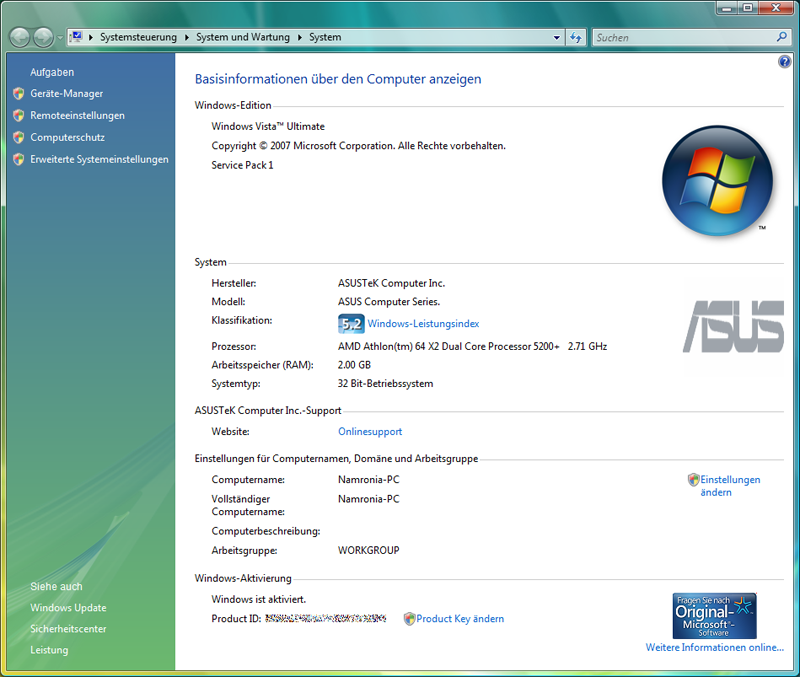The image size is (800, 677).
Task: Expand the arrow after Systemsteuerung in the breadcrumb
Action: click(185, 37)
